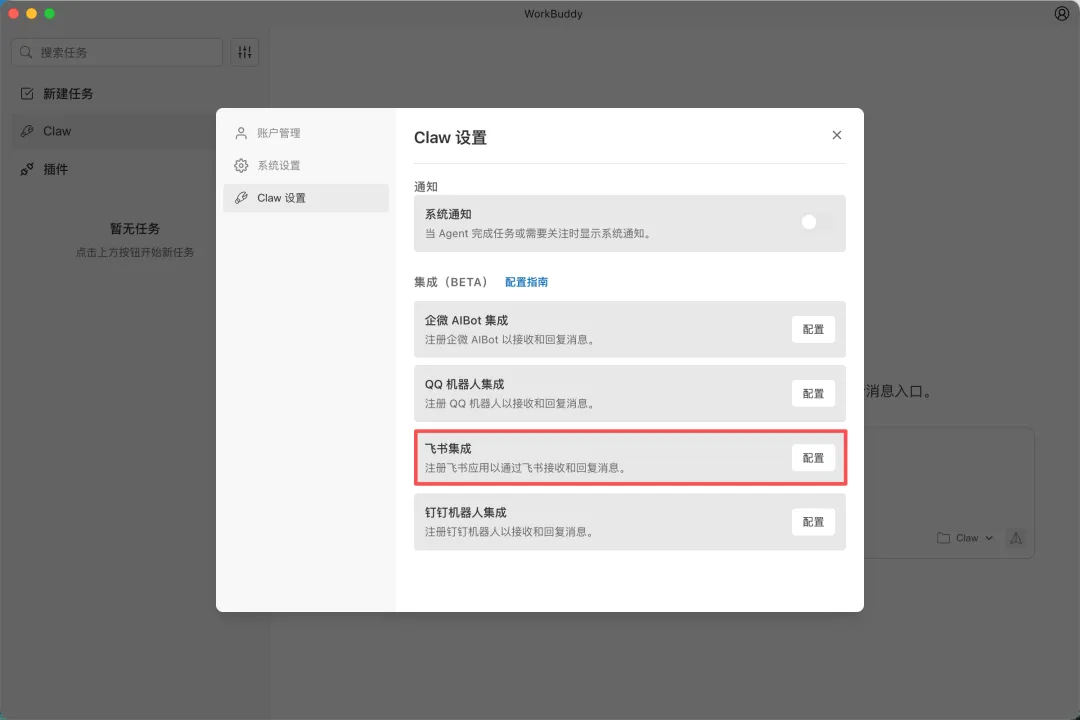The height and width of the screenshot is (720, 1080).
Task: Select 新建任务 in main sidebar
Action: (x=134, y=94)
